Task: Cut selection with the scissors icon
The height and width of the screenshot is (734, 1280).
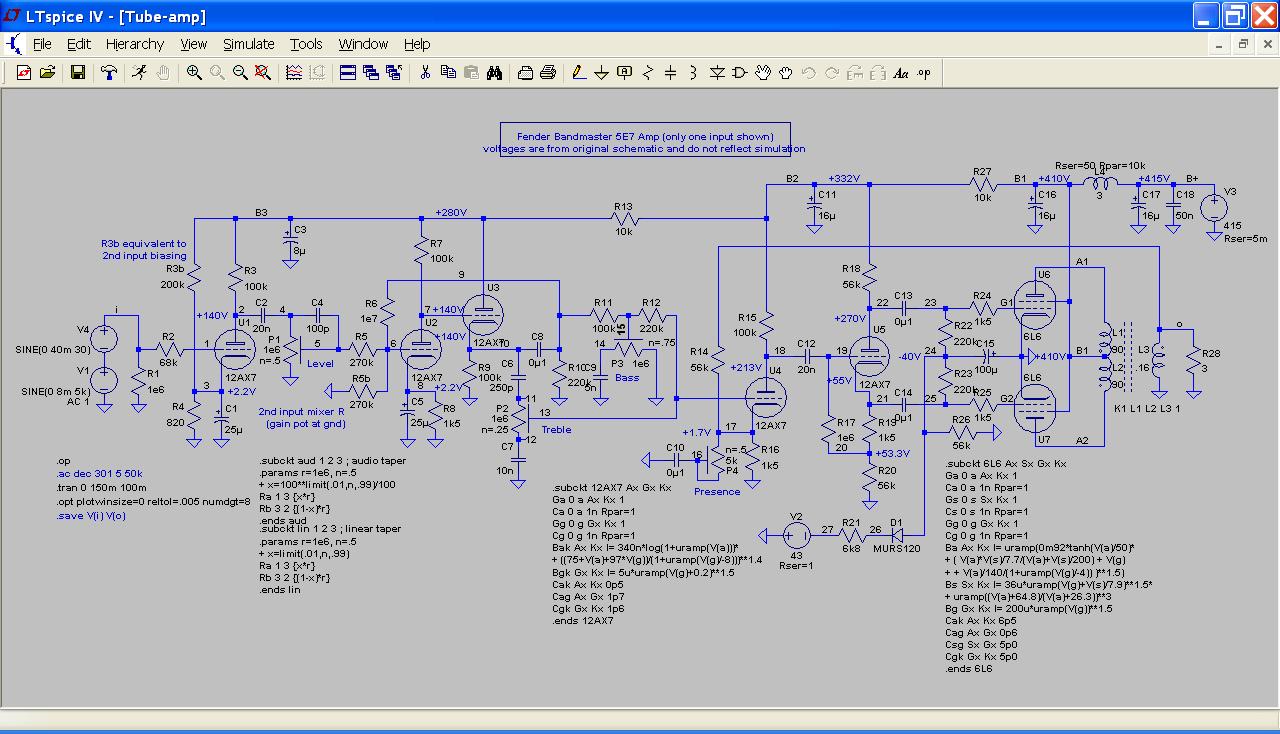Action: click(x=425, y=73)
